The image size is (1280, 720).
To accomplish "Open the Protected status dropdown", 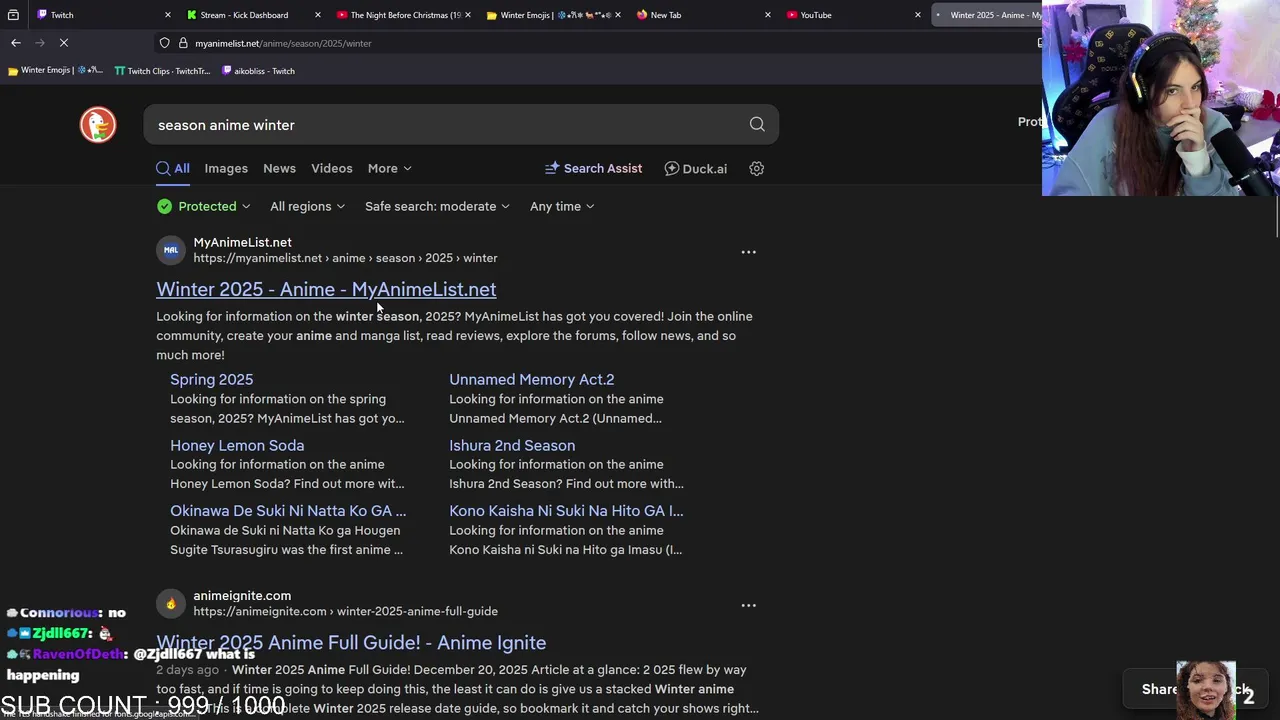I will pyautogui.click(x=204, y=206).
